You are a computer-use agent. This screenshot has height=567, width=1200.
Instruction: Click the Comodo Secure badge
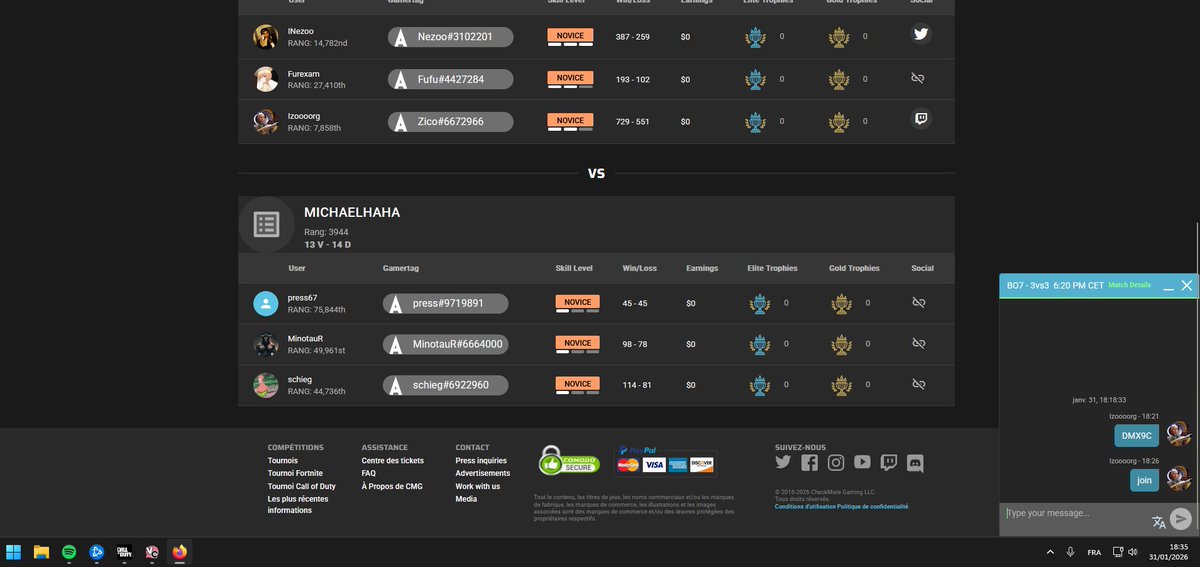(568, 459)
